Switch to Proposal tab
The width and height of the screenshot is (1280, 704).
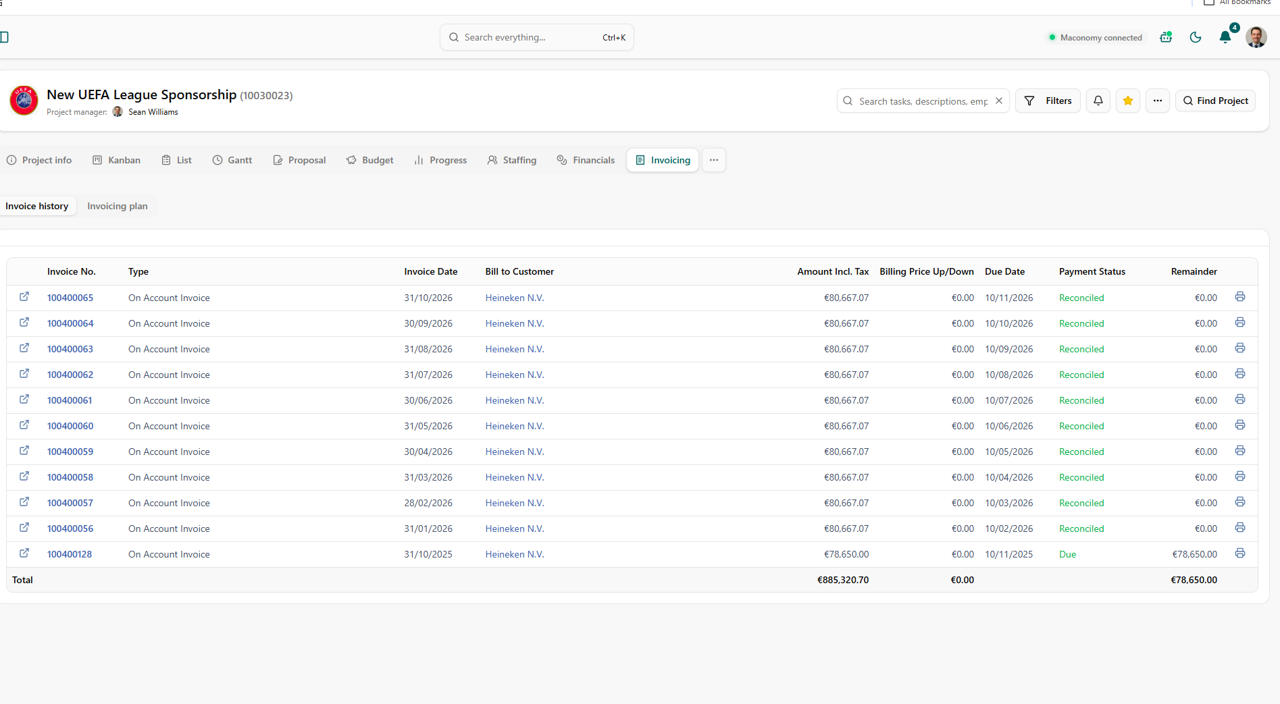point(299,160)
